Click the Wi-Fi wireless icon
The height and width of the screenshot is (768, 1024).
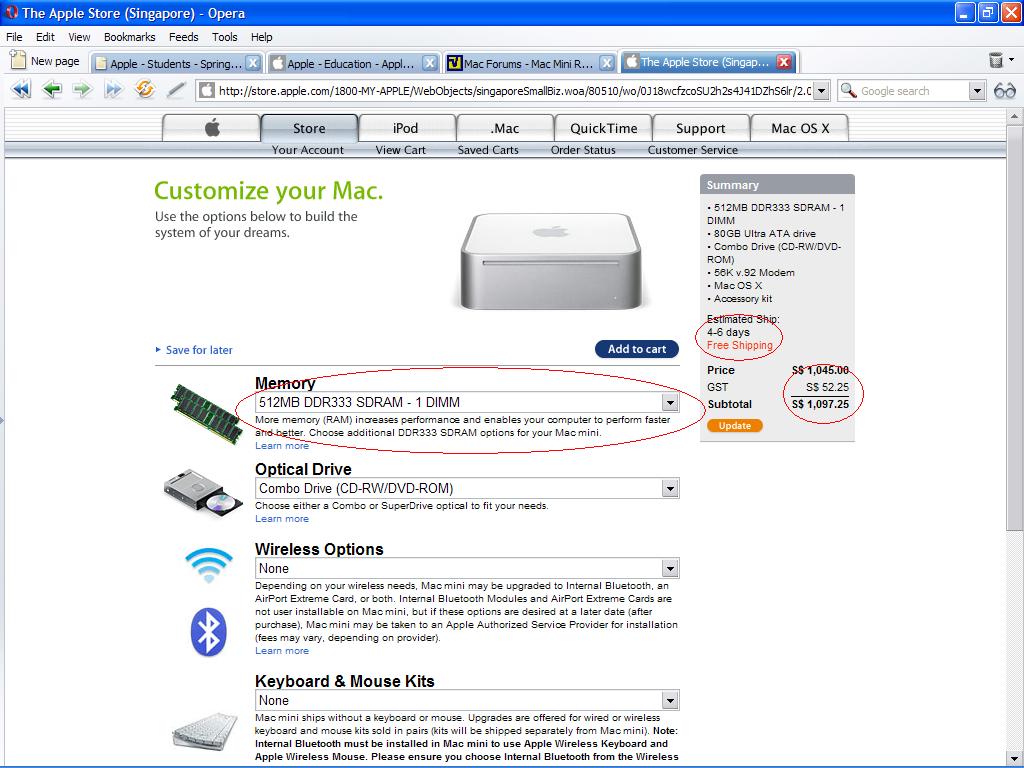(208, 565)
